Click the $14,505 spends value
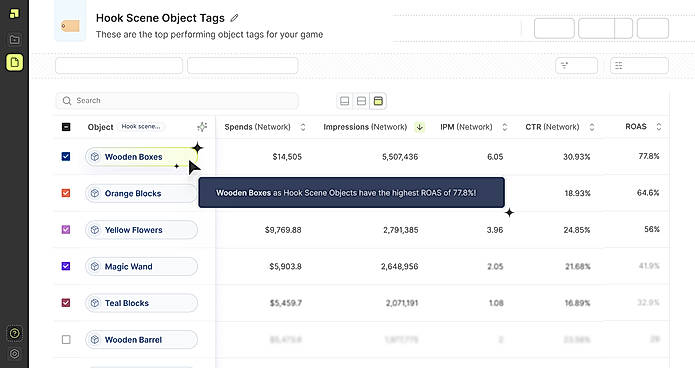Image resolution: width=695 pixels, height=368 pixels. [287, 157]
